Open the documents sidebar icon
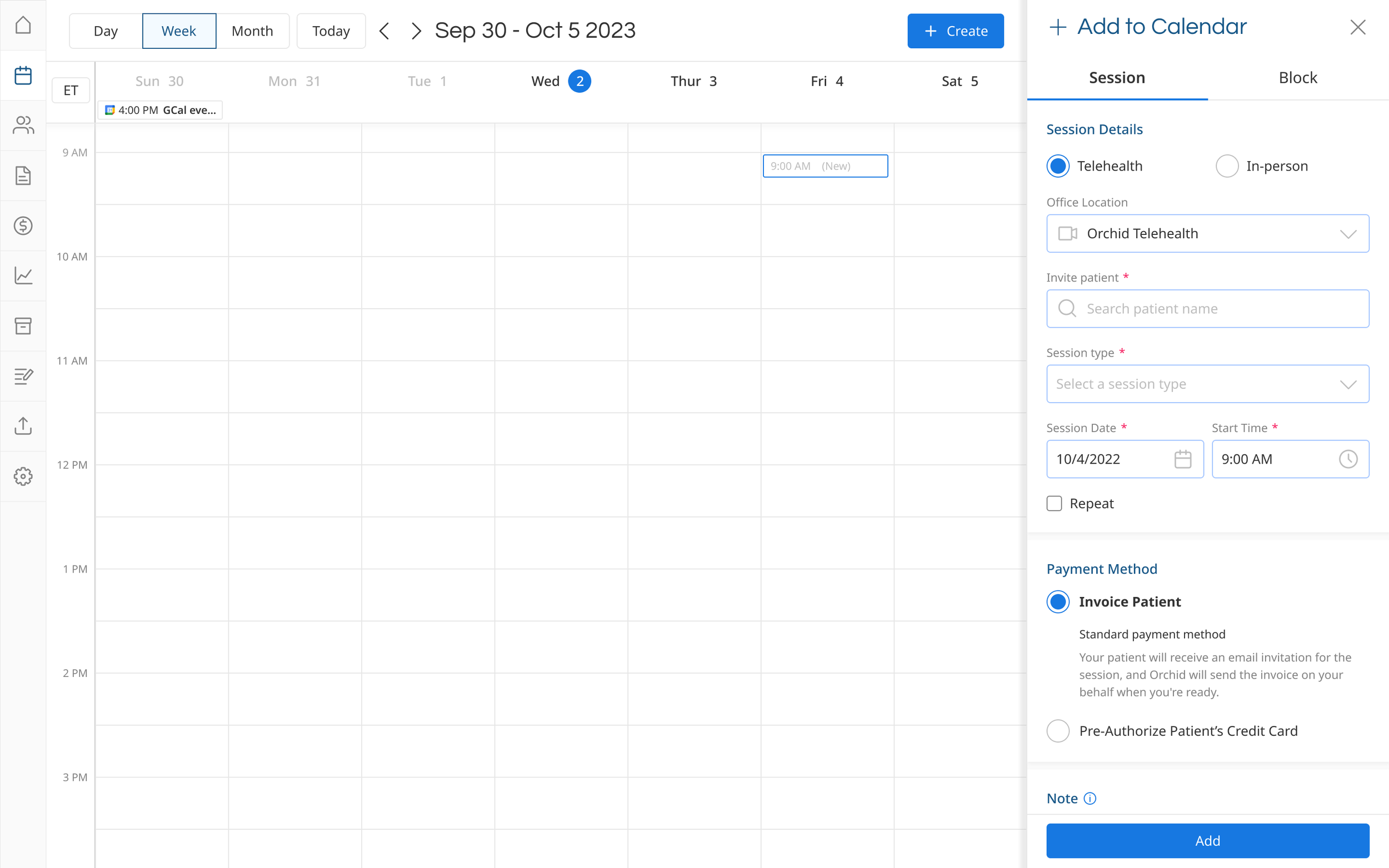The width and height of the screenshot is (1389, 868). click(23, 175)
